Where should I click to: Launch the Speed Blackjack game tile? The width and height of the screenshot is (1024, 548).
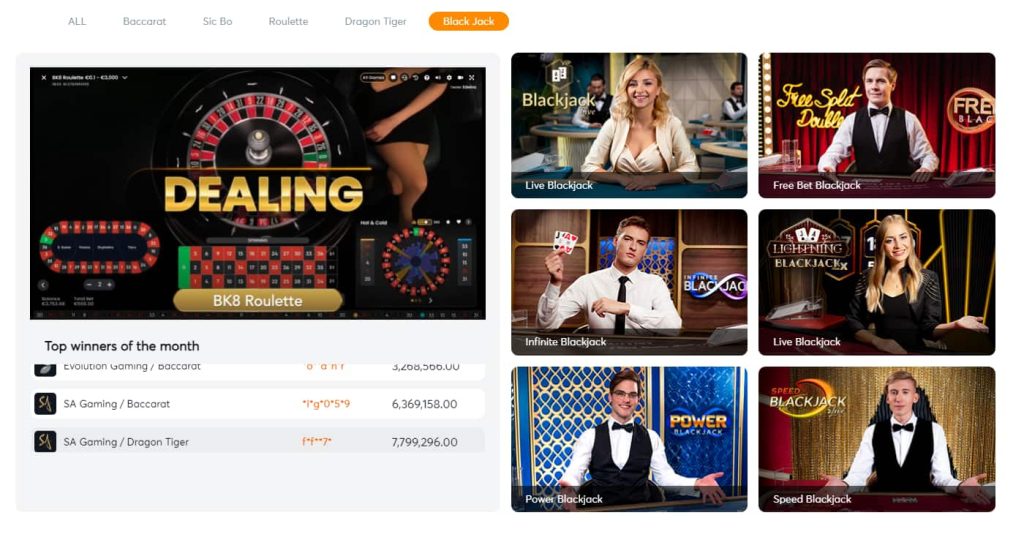pyautogui.click(x=876, y=439)
